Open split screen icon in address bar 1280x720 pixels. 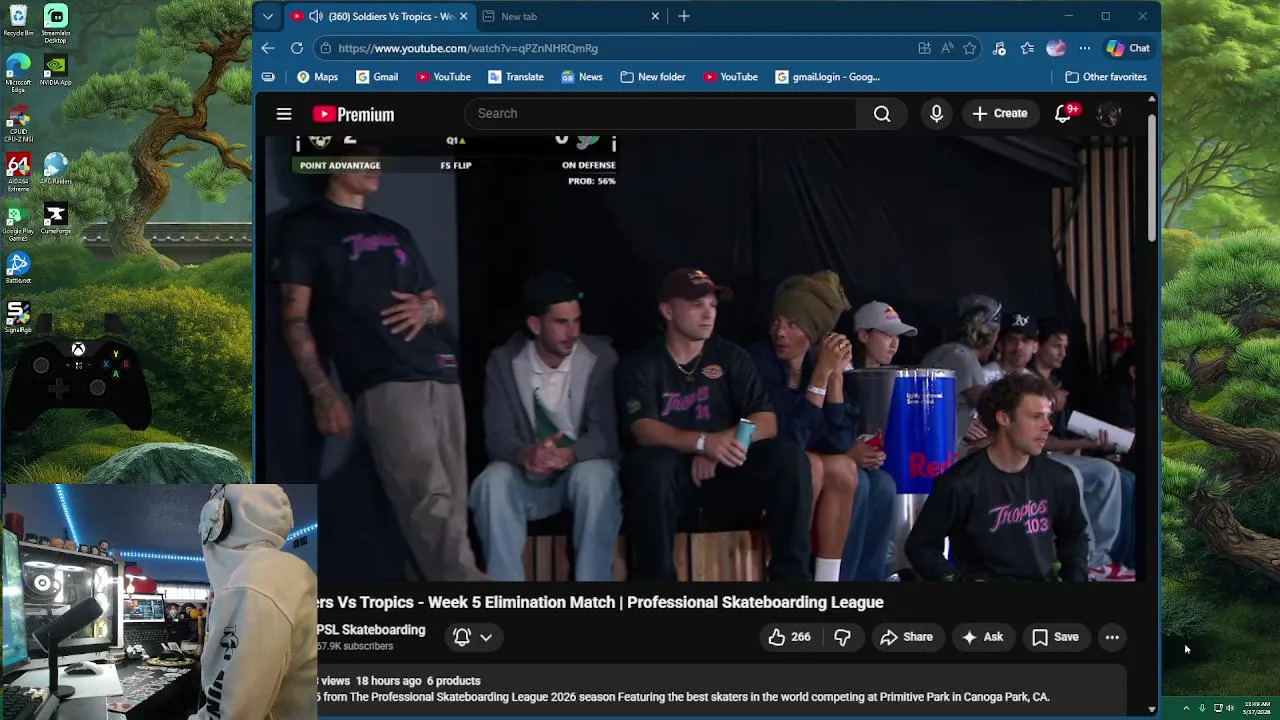tap(924, 48)
